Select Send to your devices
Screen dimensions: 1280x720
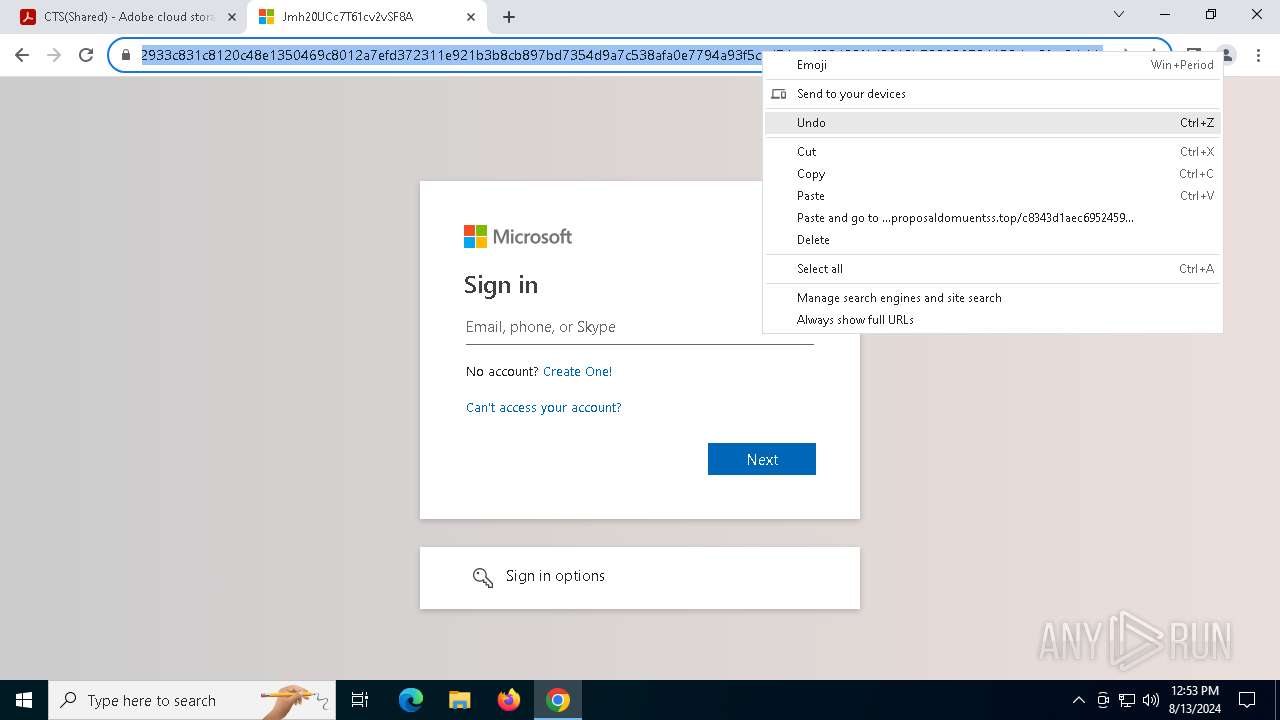click(992, 94)
